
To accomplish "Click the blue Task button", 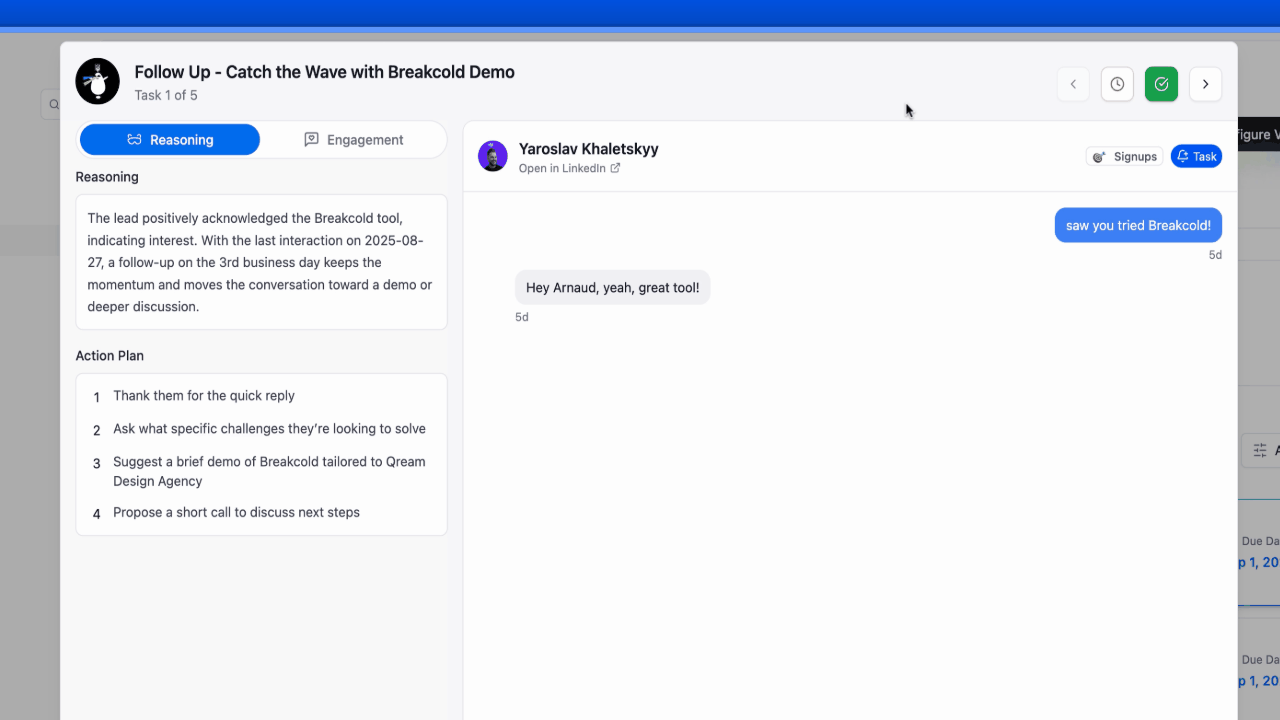I will coord(1196,156).
